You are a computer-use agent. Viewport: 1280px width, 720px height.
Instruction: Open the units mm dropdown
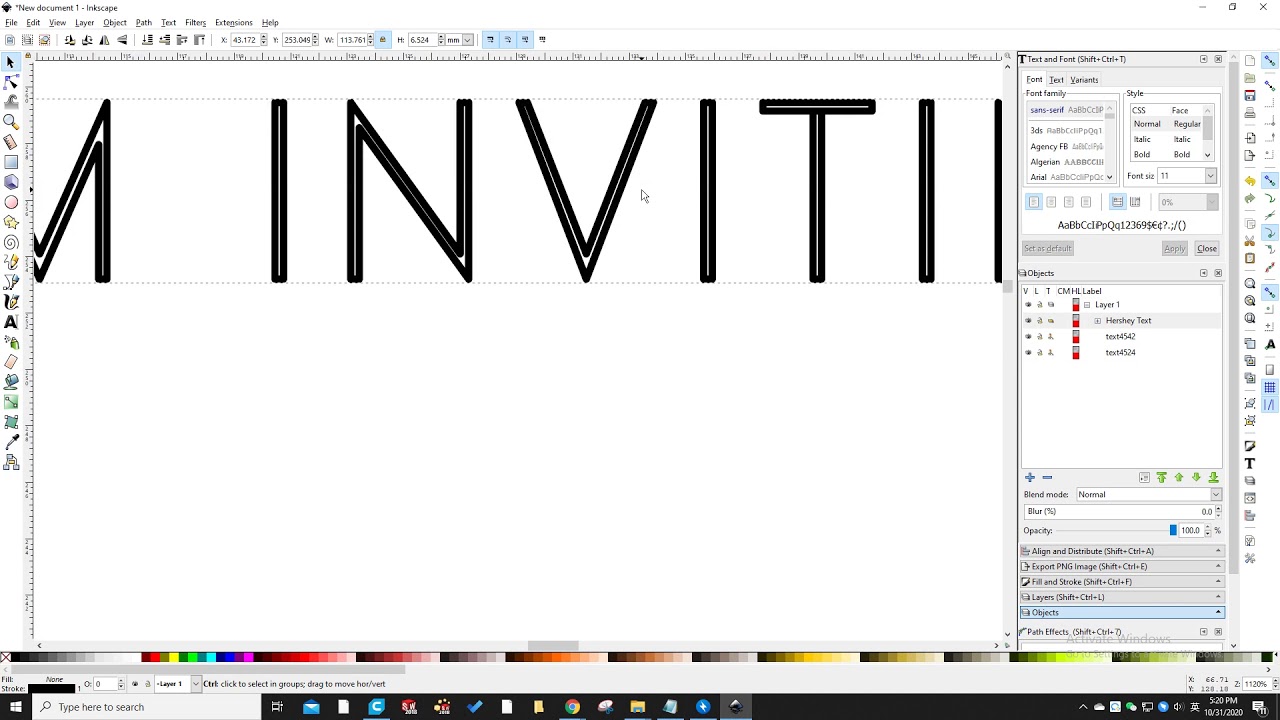[x=467, y=40]
